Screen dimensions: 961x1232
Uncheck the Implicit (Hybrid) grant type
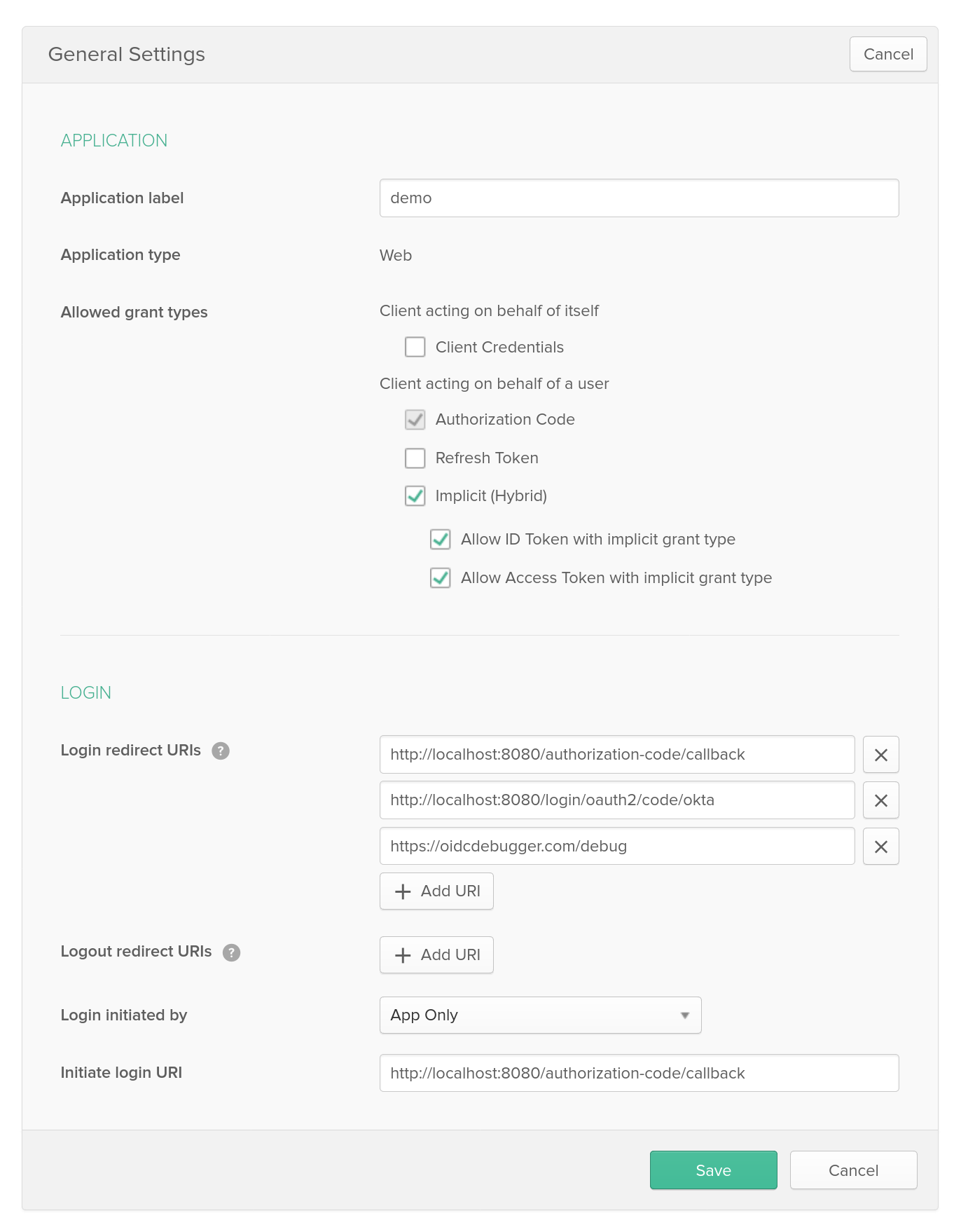pos(415,496)
